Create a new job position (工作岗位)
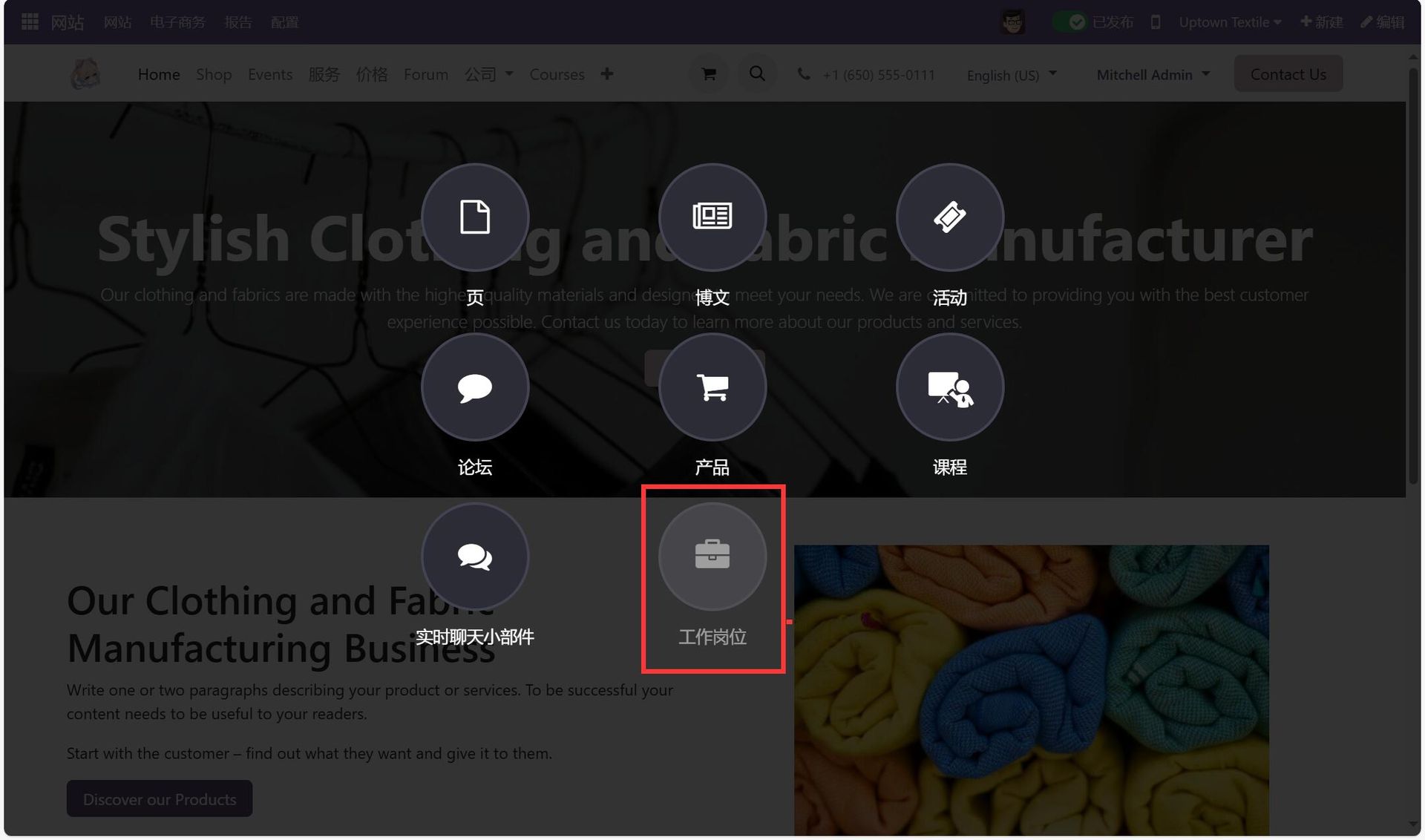This screenshot has width=1425, height=840. 712,557
